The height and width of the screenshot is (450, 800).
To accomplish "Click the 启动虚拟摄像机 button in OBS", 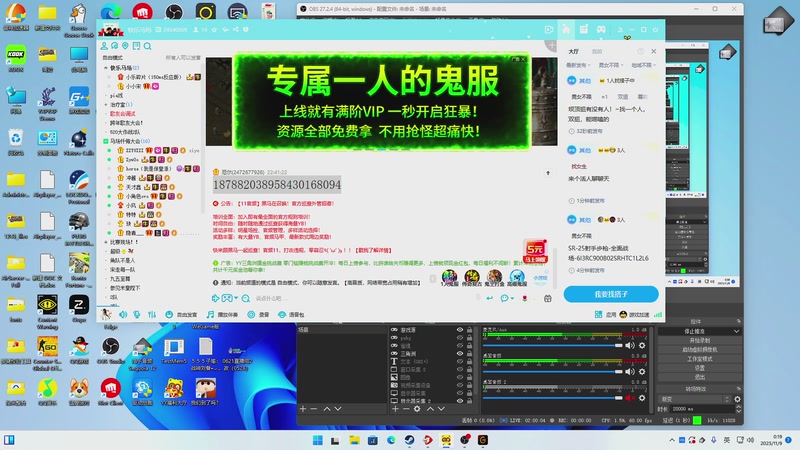I will 699,349.
